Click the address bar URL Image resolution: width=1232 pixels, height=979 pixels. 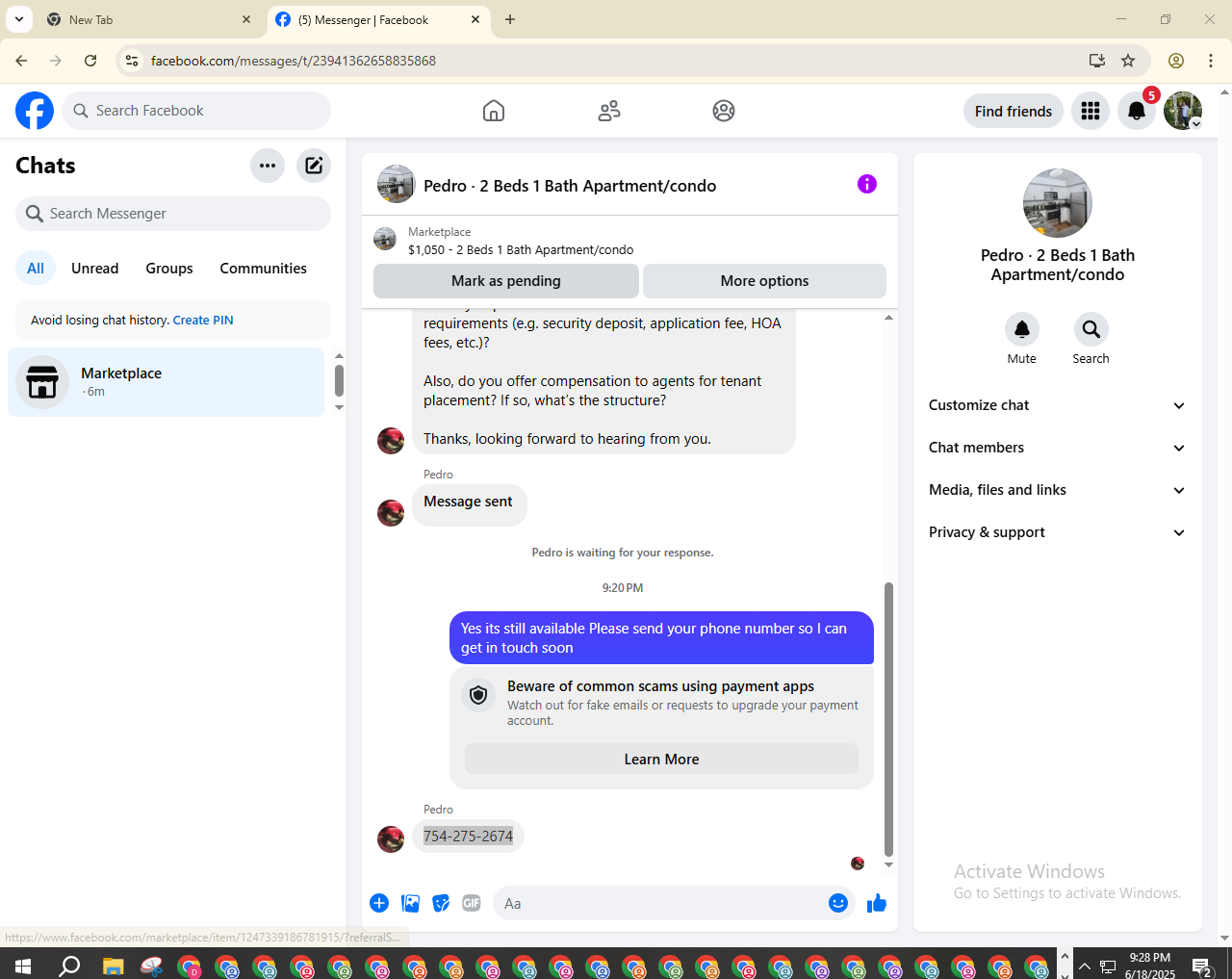tap(294, 61)
